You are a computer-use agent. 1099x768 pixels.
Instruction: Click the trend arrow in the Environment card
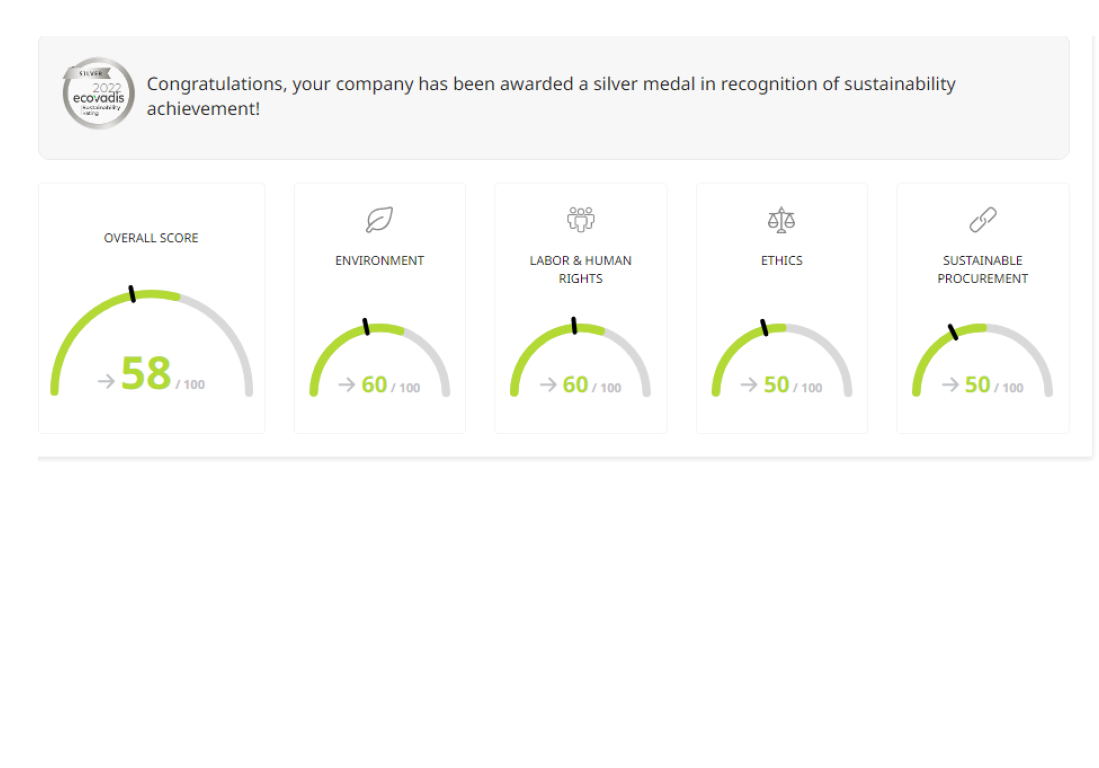click(x=347, y=385)
